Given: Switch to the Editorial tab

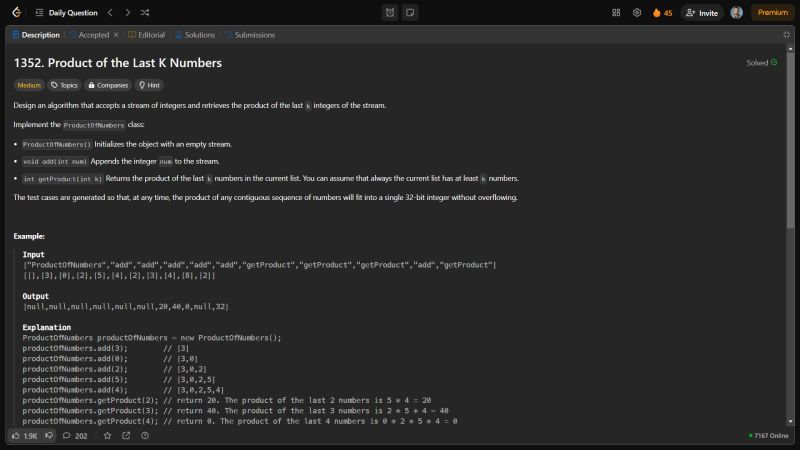Looking at the screenshot, I should click(146, 35).
